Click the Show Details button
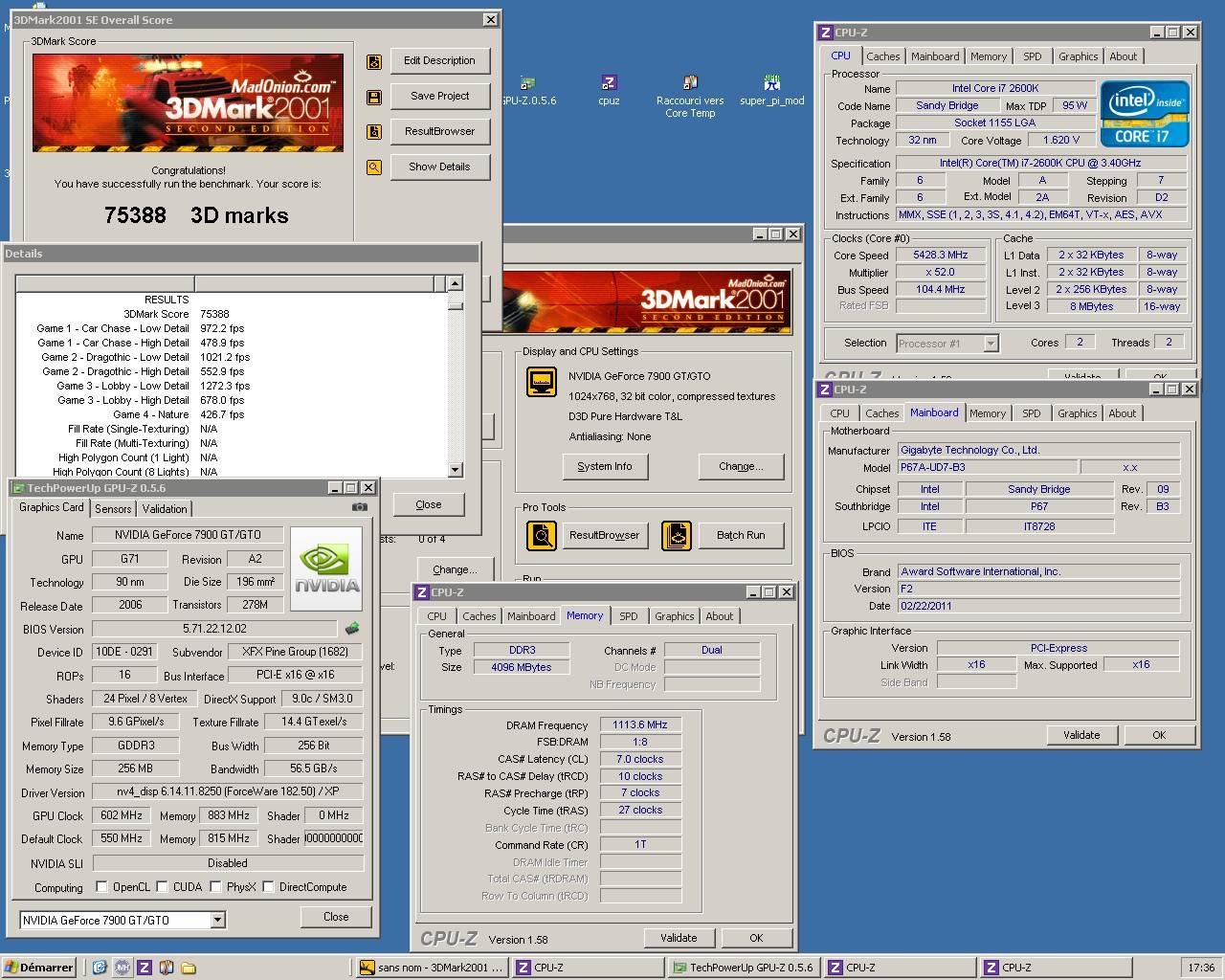 point(439,167)
